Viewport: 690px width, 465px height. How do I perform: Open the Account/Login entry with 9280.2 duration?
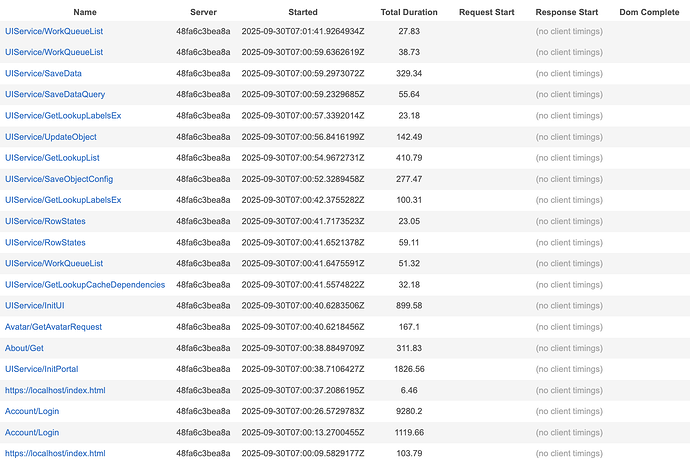31,411
